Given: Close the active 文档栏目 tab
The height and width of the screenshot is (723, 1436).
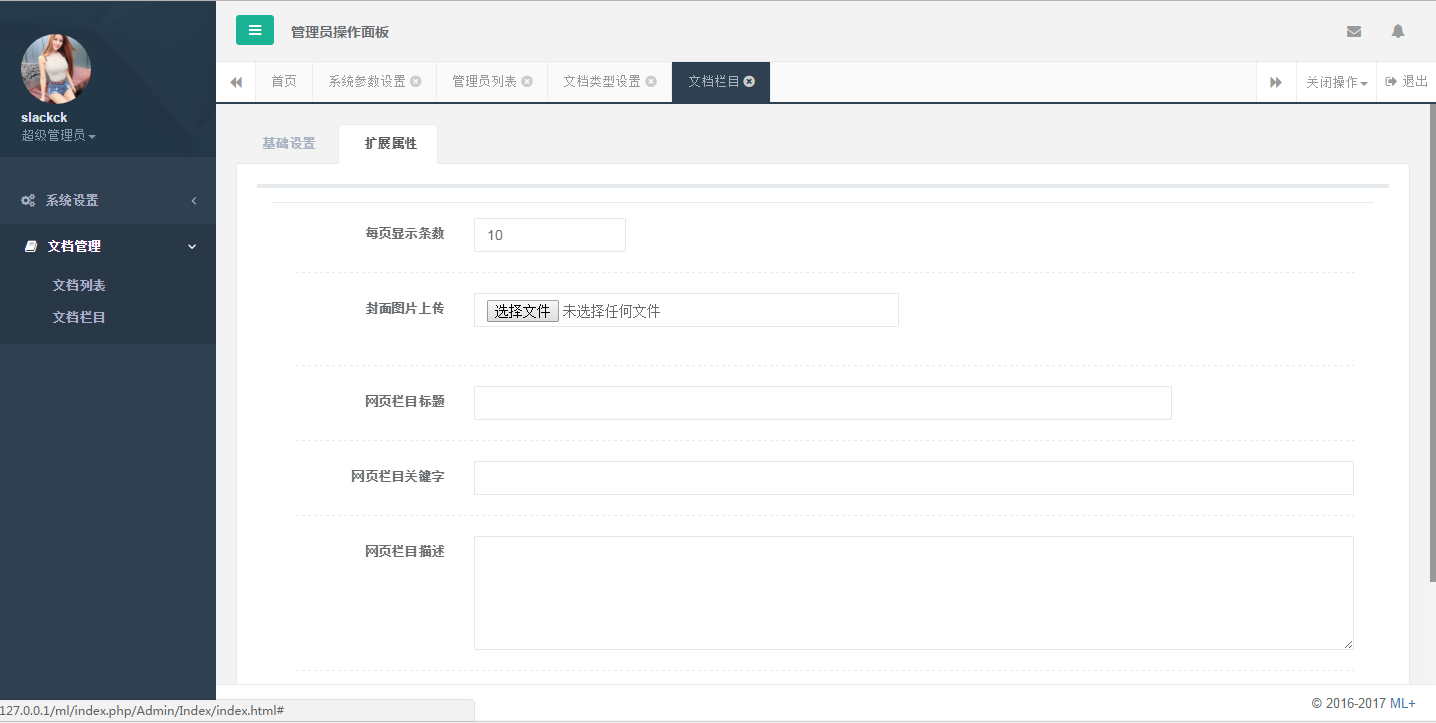Looking at the screenshot, I should point(749,82).
